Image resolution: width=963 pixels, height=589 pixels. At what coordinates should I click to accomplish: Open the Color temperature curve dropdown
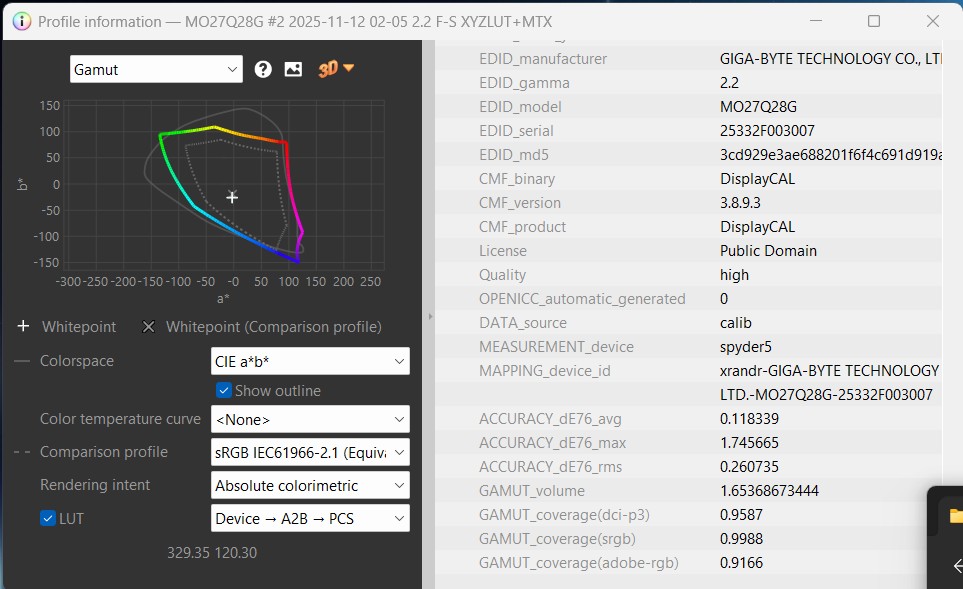[309, 419]
